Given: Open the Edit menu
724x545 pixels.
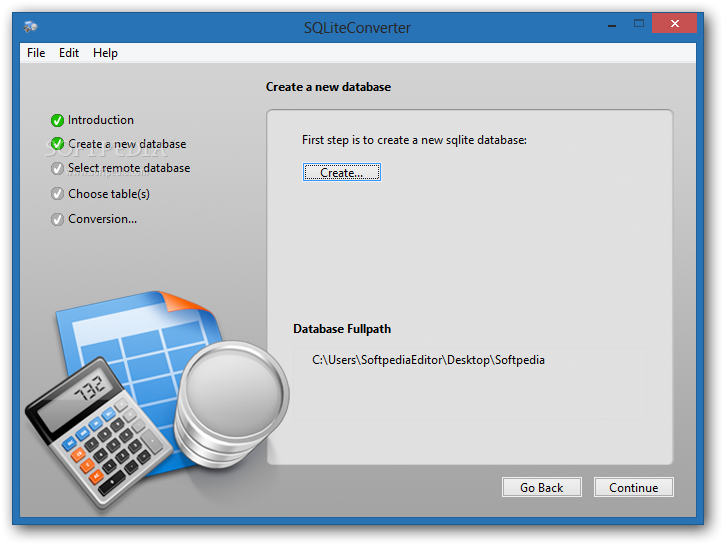Looking at the screenshot, I should click(69, 53).
